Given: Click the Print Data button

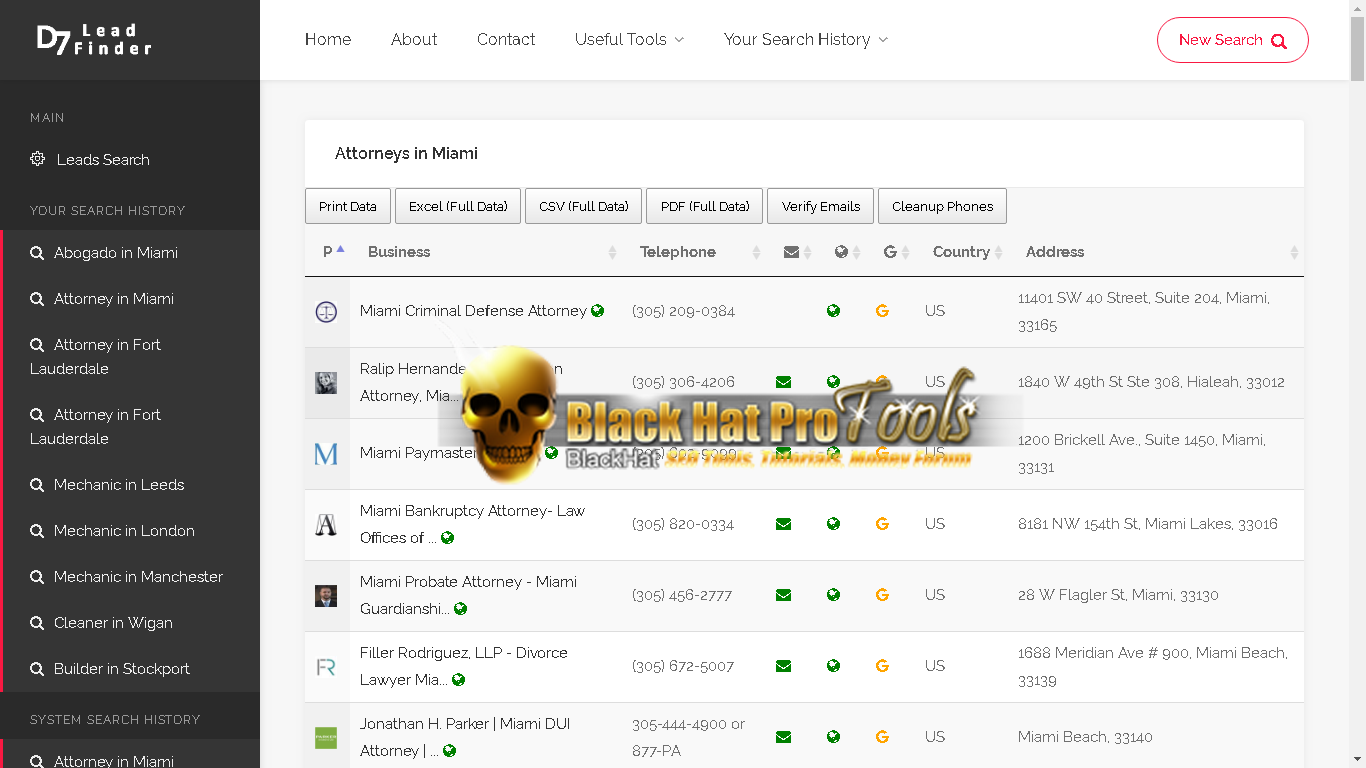Looking at the screenshot, I should click(348, 206).
